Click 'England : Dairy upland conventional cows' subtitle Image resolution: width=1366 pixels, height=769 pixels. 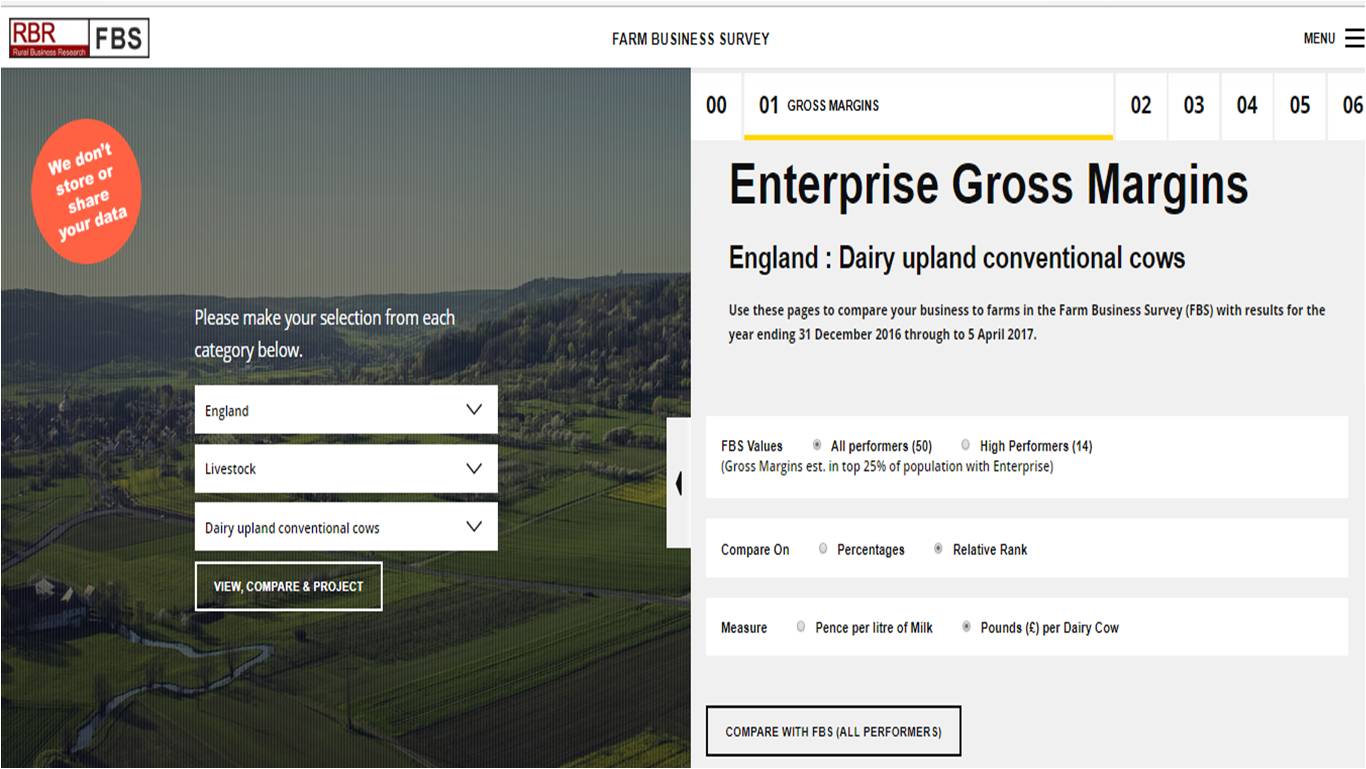[957, 258]
